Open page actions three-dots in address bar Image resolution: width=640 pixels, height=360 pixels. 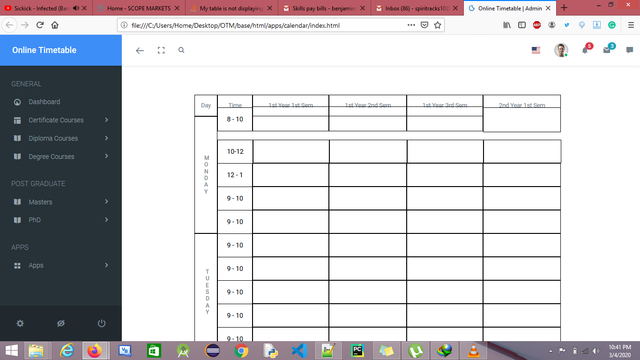pyautogui.click(x=411, y=25)
